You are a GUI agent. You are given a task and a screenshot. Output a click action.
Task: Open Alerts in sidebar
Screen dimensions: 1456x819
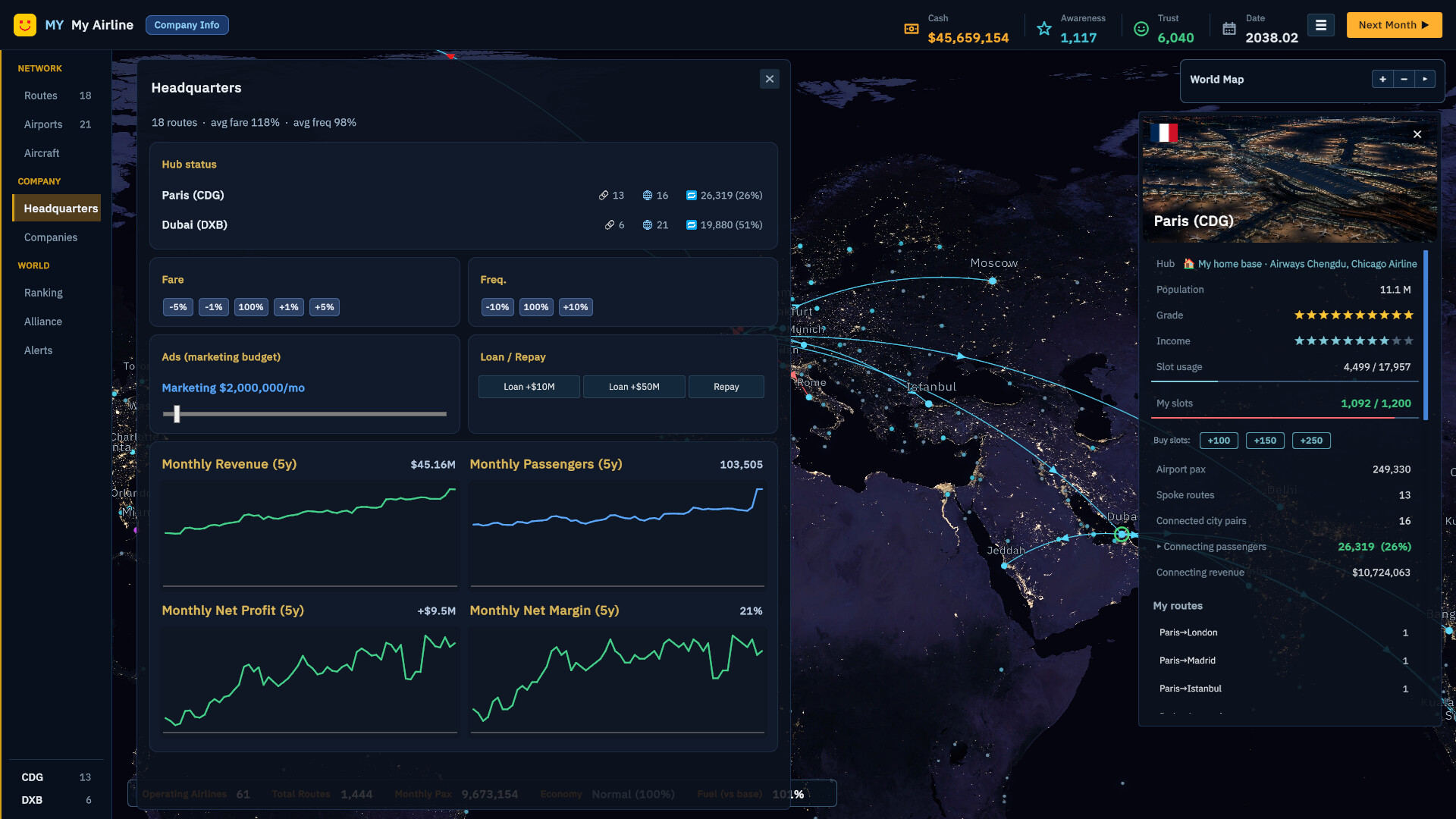tap(57, 350)
